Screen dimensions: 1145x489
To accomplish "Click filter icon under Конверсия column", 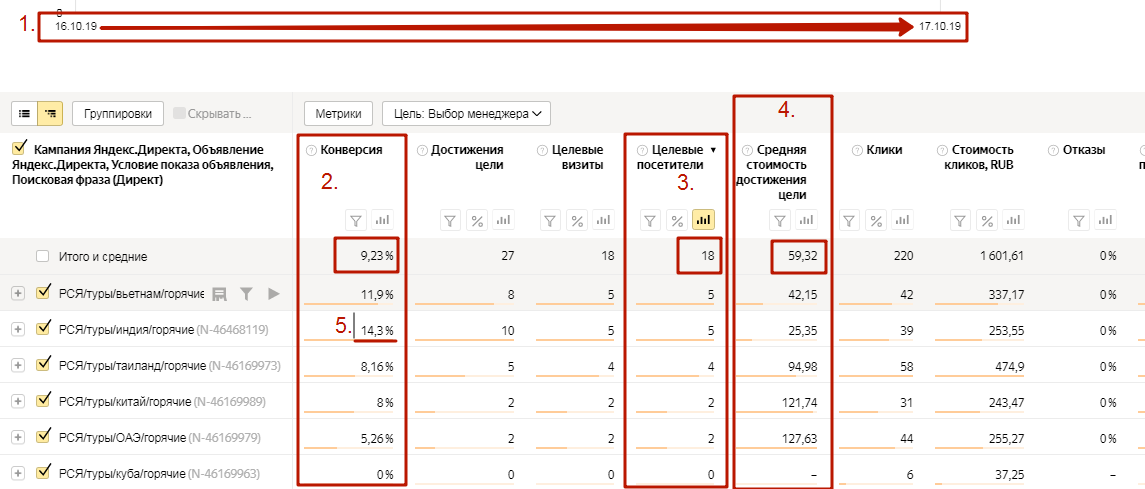I will [357, 220].
